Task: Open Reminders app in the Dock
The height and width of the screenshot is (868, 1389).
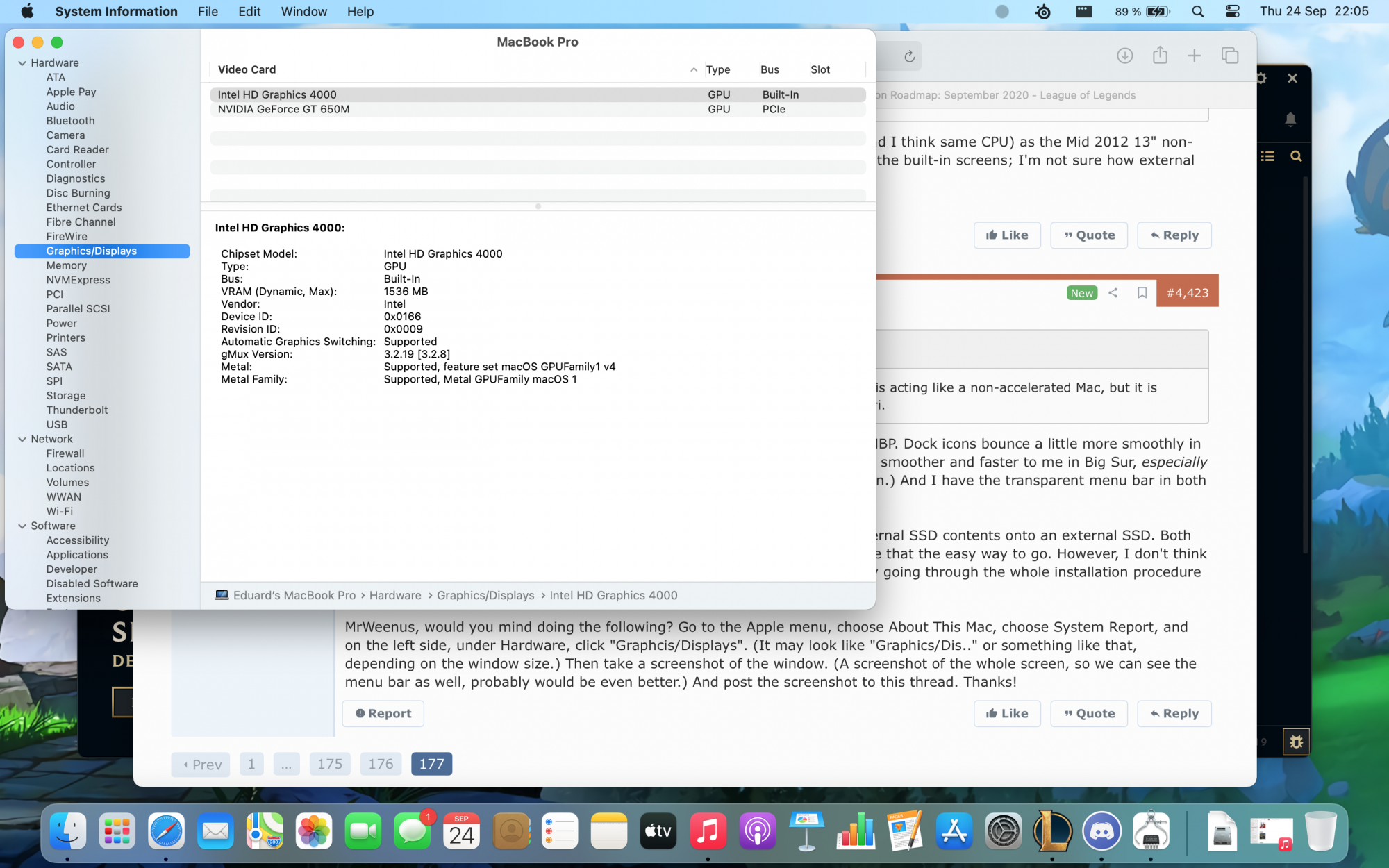Action: click(560, 831)
